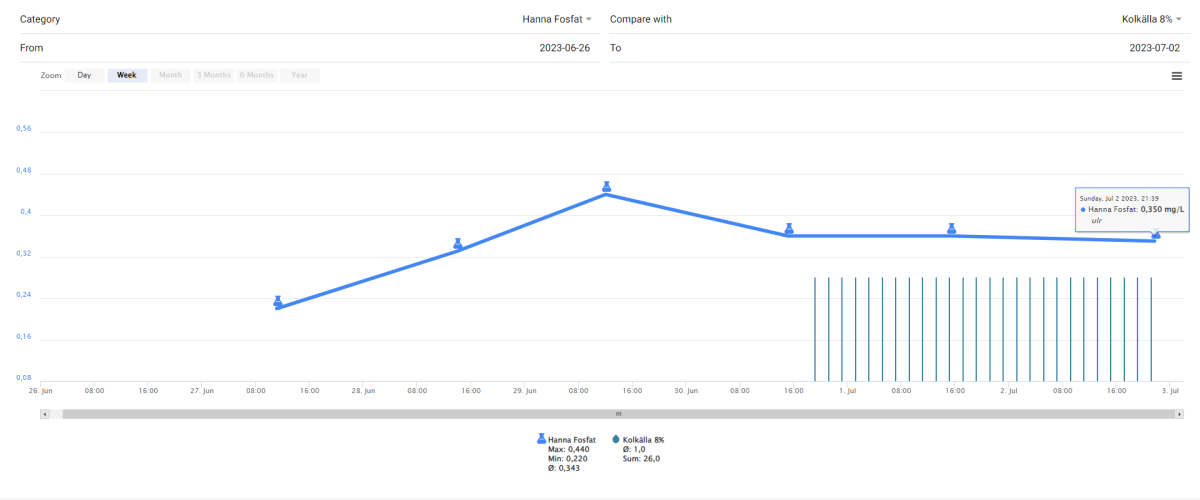The width and height of the screenshot is (1200, 500).
Task: Click the 29. Jun x-axis label
Action: pos(524,391)
